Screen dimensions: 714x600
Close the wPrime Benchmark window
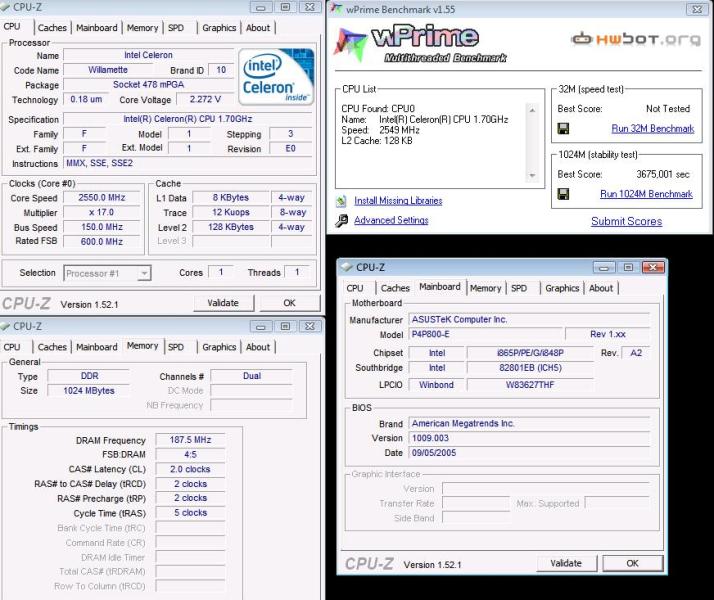pos(697,9)
